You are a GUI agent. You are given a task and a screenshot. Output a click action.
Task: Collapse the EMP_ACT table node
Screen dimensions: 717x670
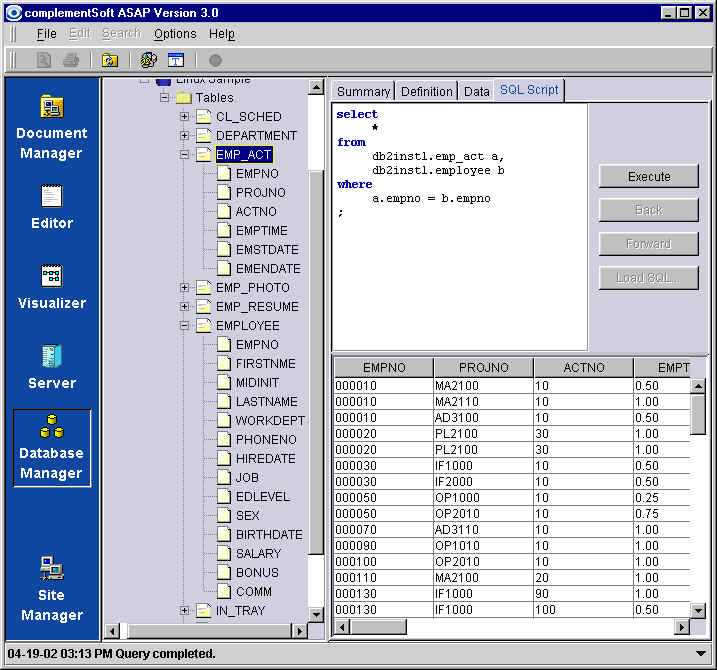(184, 155)
